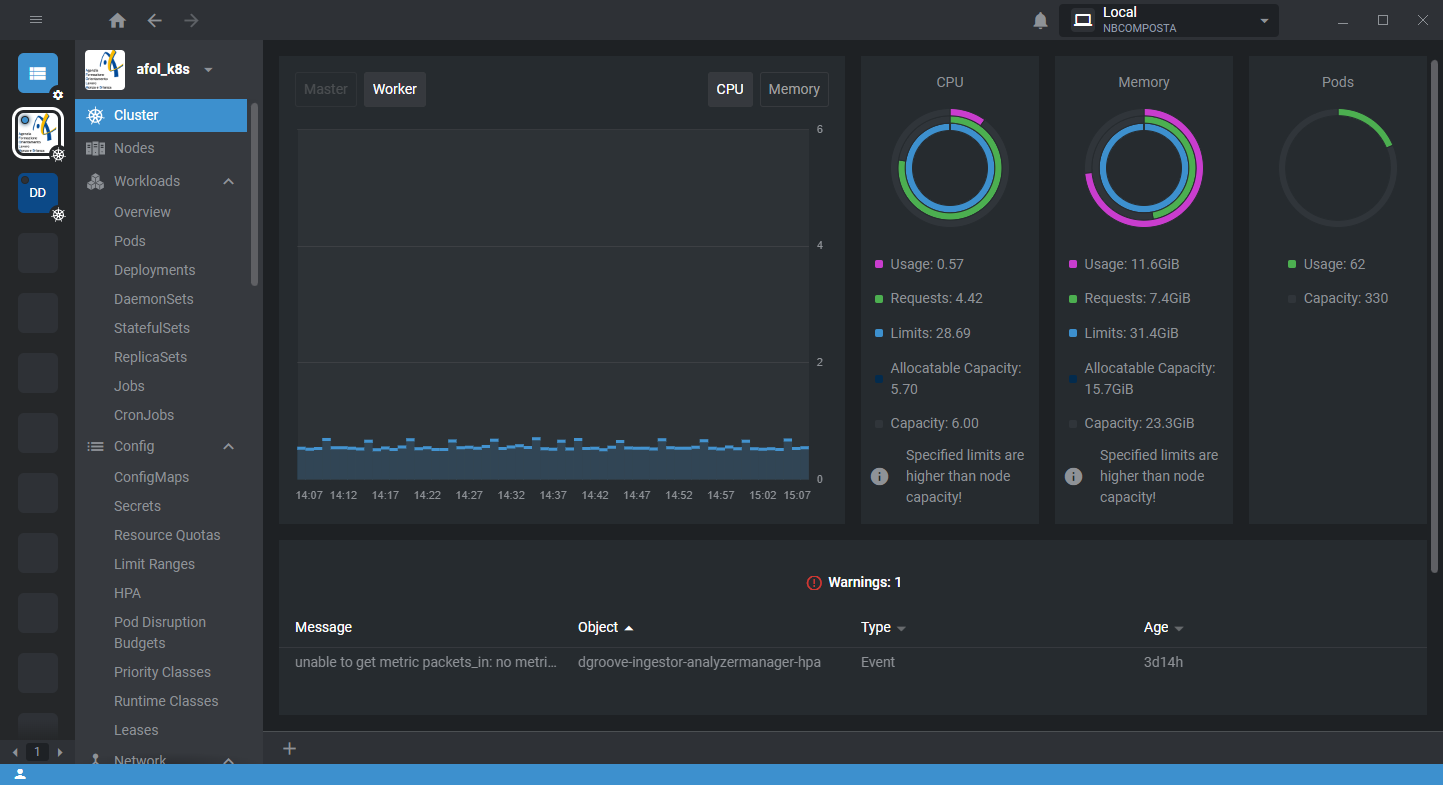1443x785 pixels.
Task: Open DaemonSets list
Action: click(x=154, y=299)
